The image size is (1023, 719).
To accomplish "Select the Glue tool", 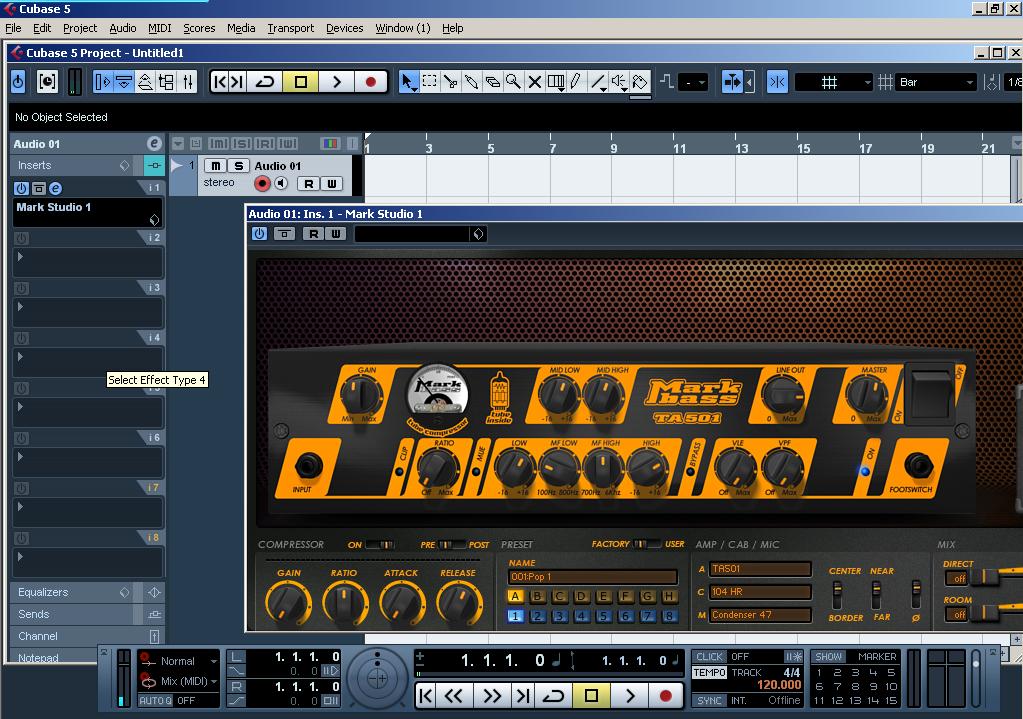I will [x=471, y=82].
